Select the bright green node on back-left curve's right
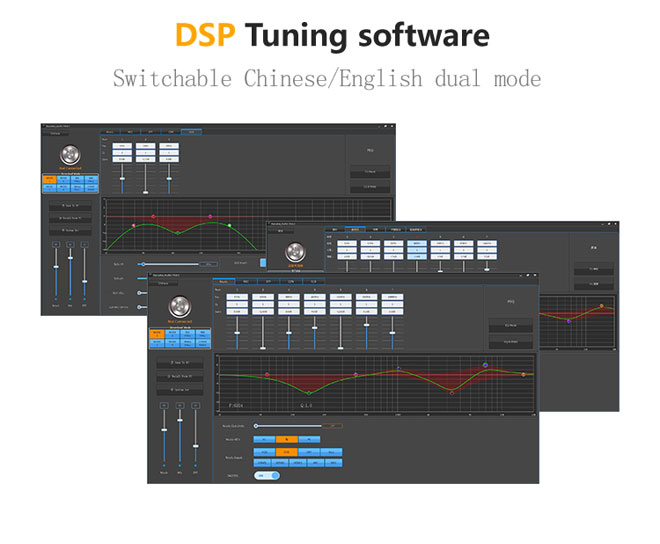660x544 pixels. click(229, 225)
